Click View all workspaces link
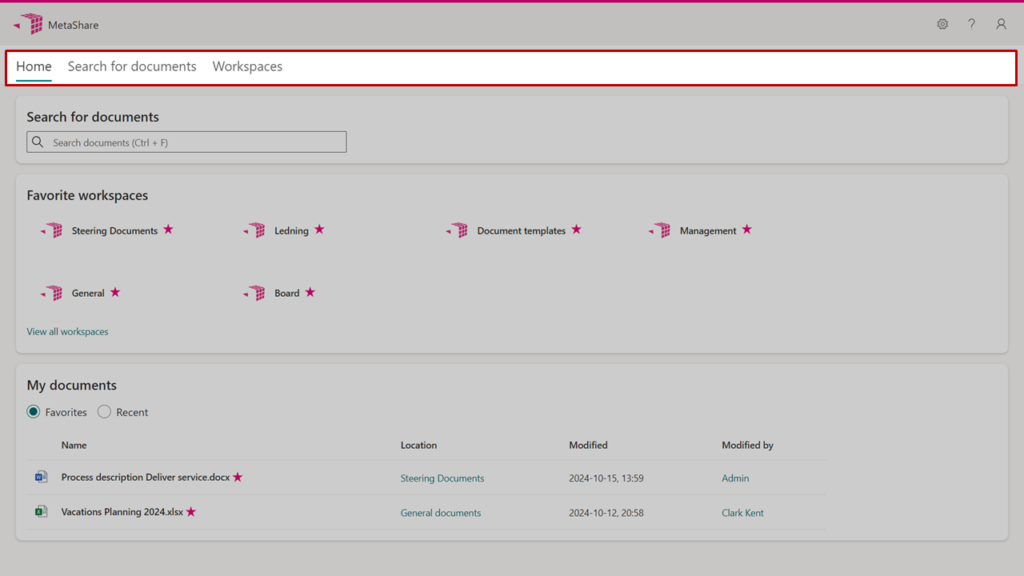 (67, 332)
